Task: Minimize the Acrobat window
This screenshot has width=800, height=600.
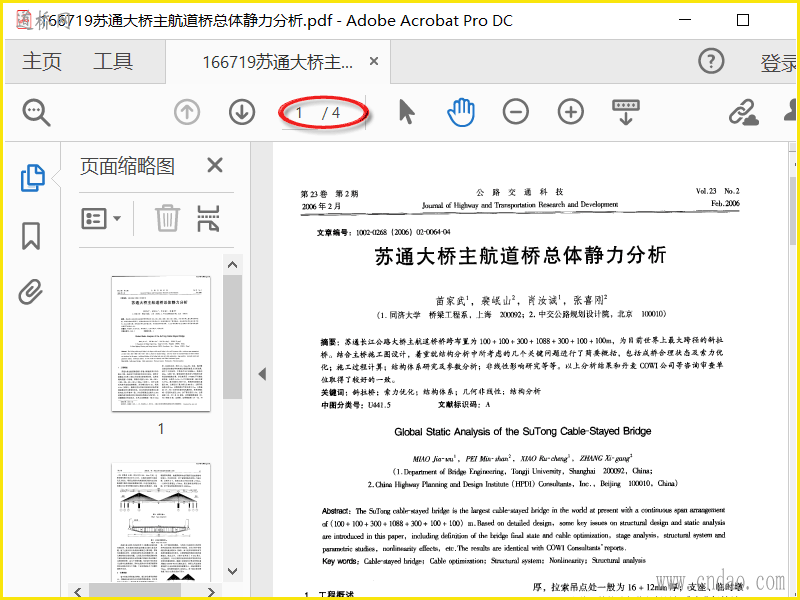Action: [x=684, y=20]
